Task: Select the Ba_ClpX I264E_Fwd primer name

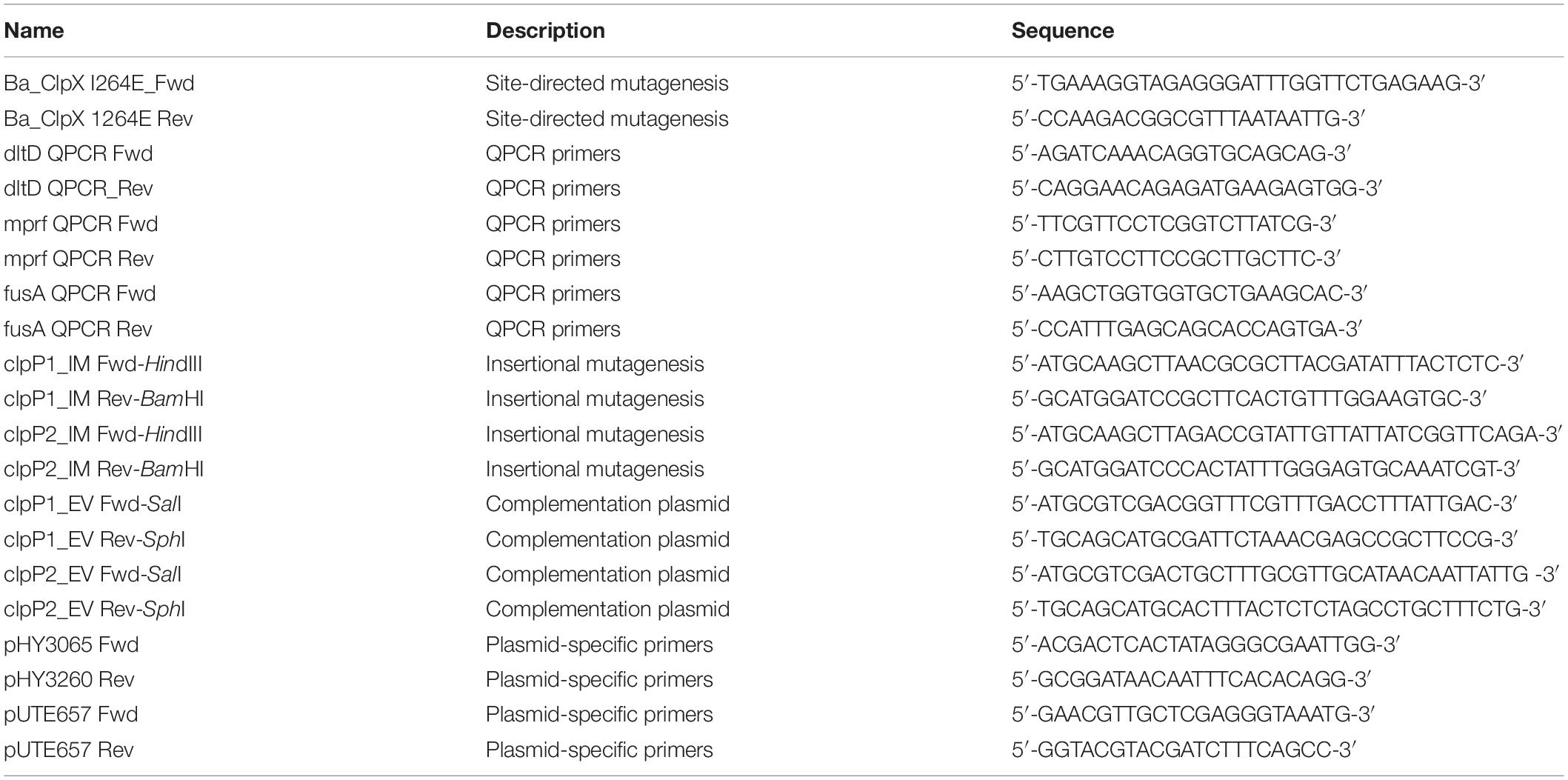Action: pos(99,83)
